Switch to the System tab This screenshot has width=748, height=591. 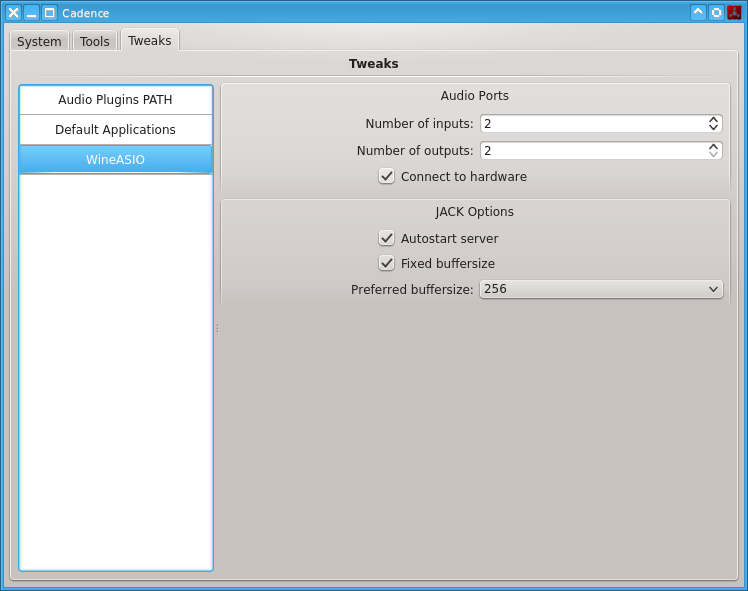[40, 41]
